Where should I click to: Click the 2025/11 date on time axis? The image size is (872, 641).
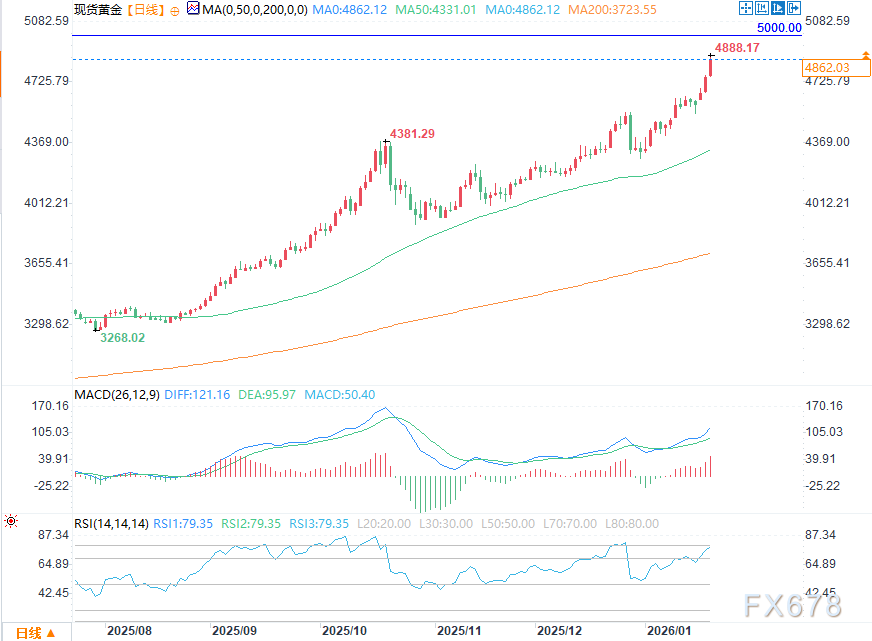click(x=460, y=632)
